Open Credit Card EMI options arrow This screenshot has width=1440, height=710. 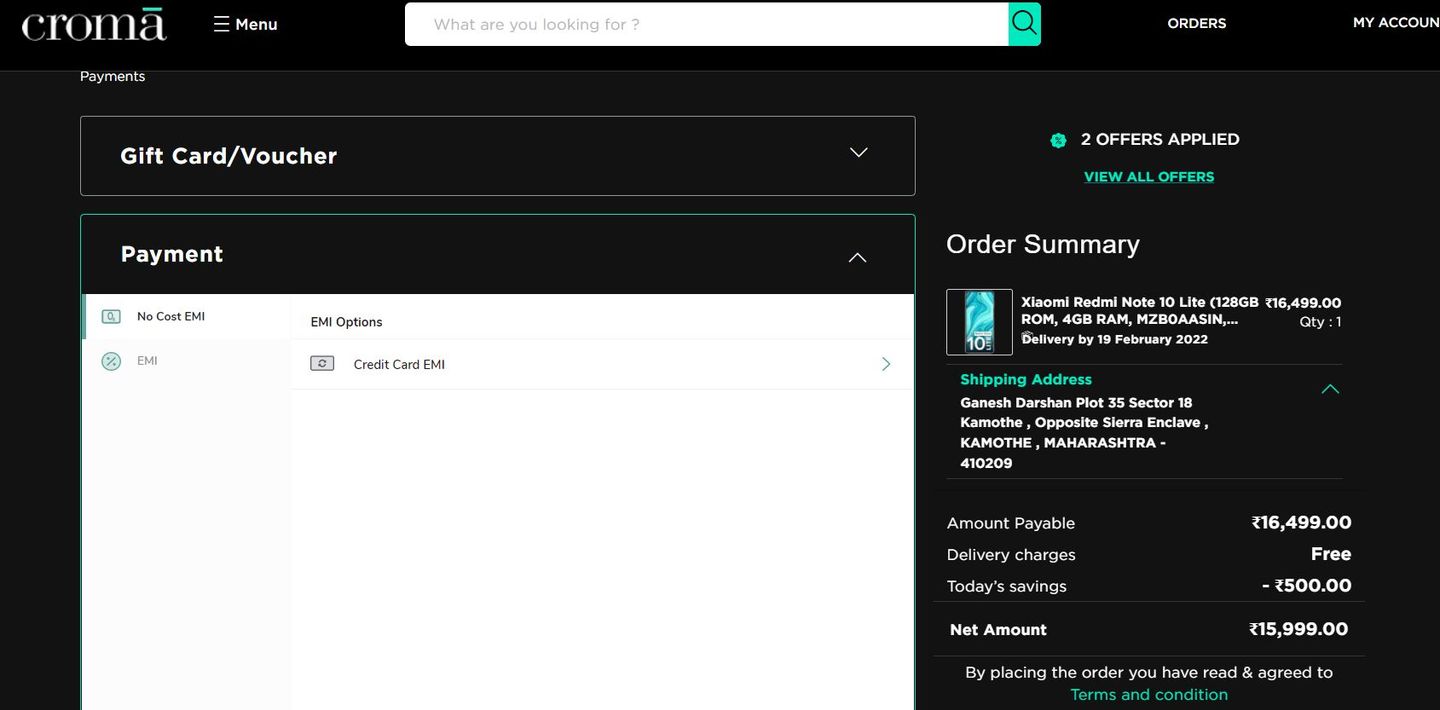click(885, 364)
